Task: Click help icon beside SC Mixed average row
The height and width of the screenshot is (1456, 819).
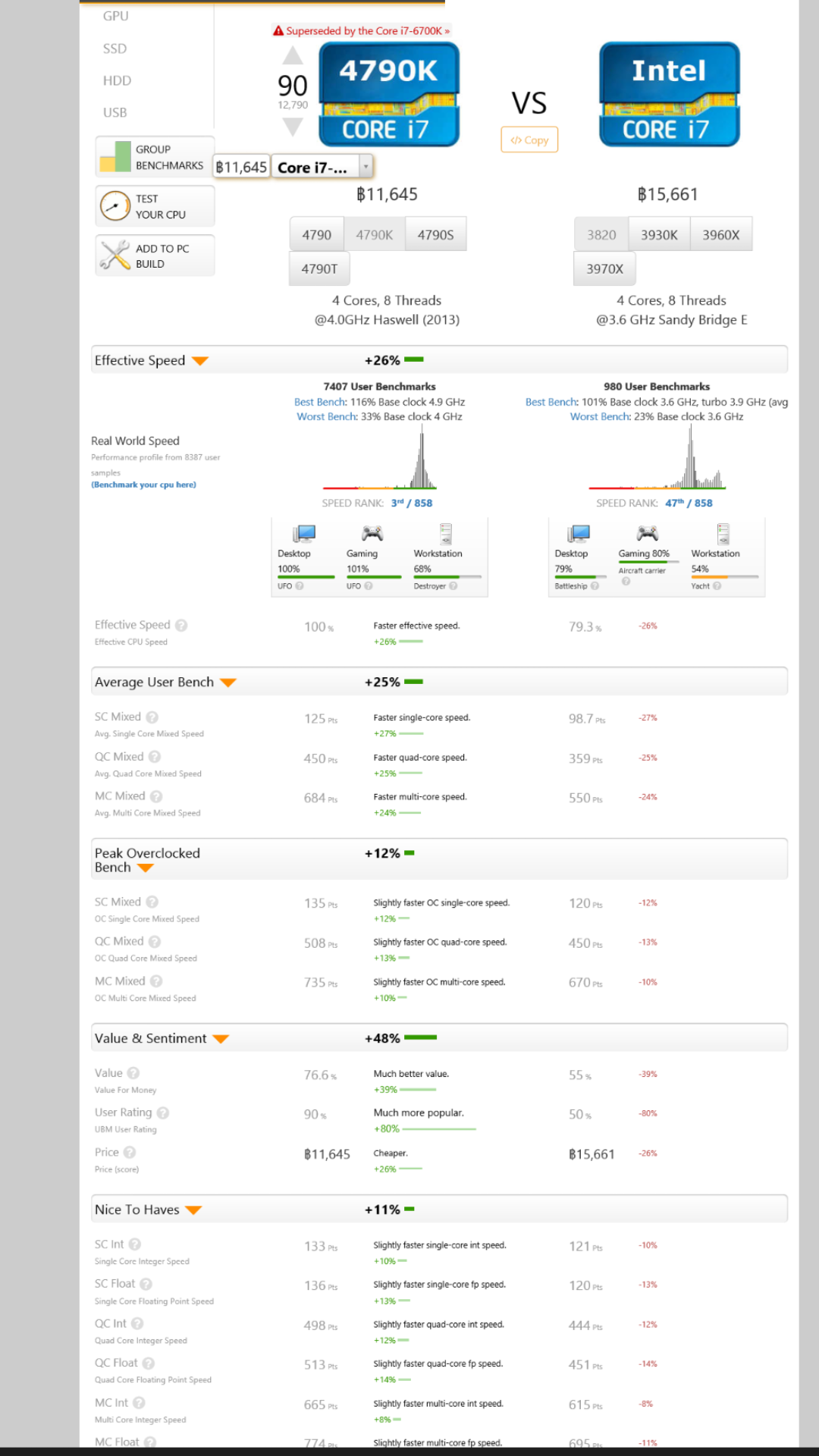Action: coord(152,717)
